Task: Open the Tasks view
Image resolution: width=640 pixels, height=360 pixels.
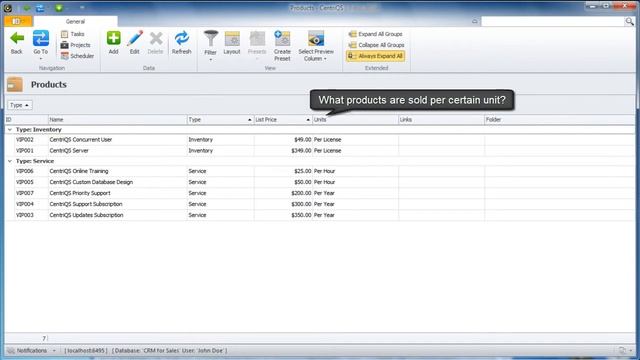Action: pos(73,34)
